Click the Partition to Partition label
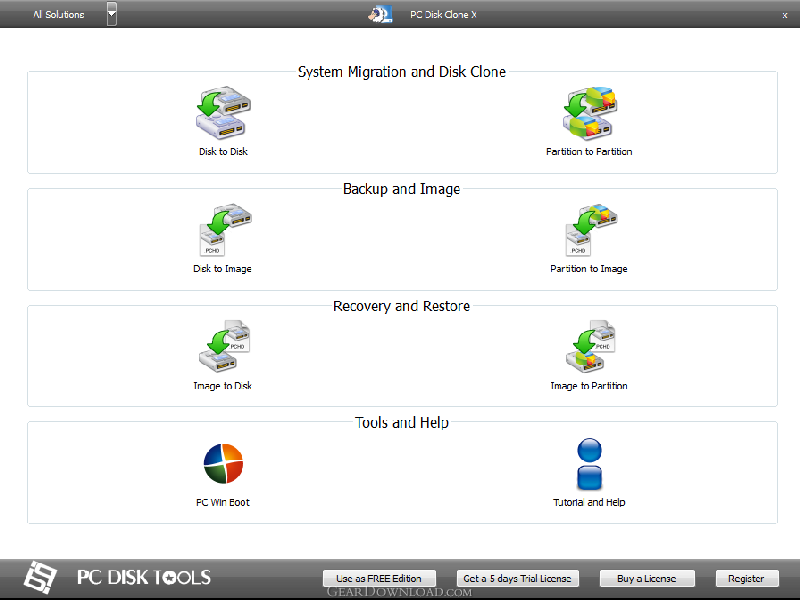Screen dimensions: 800x600 coord(589,152)
